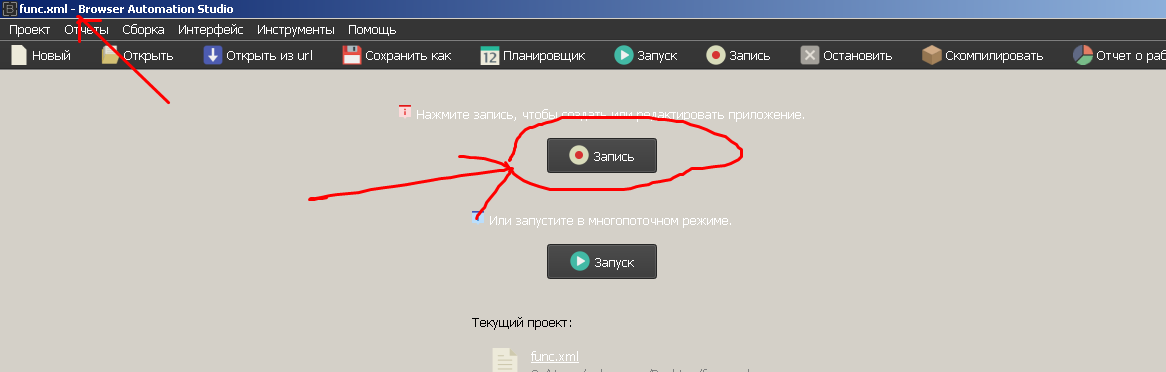Click the large Запуск button in center
Image resolution: width=1166 pixels, height=372 pixels.
(x=602, y=262)
